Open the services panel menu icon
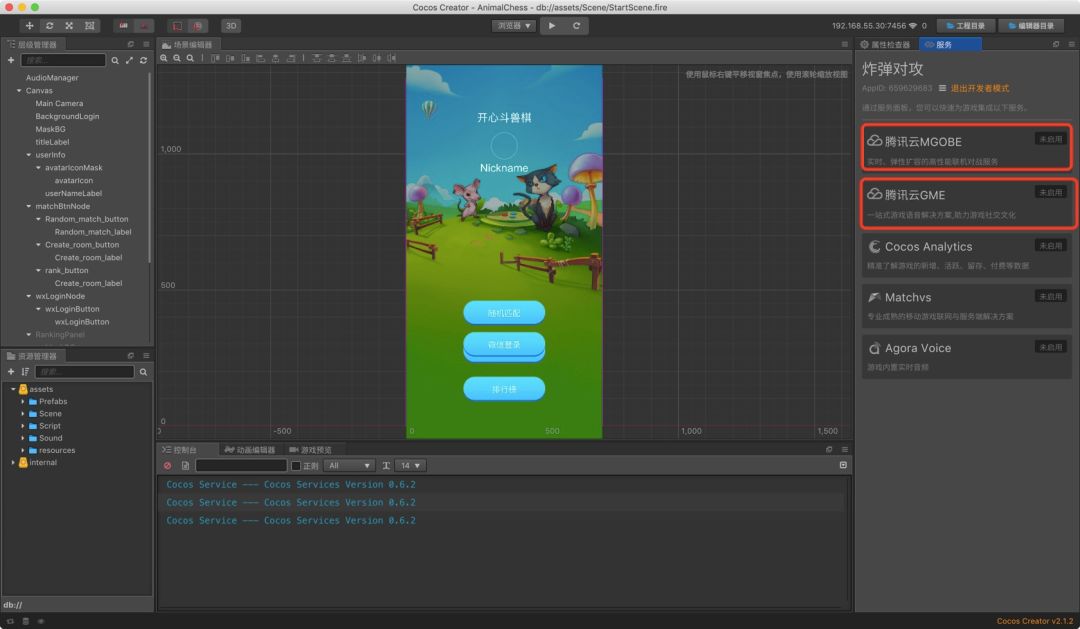Image resolution: width=1080 pixels, height=629 pixels. coord(1071,44)
